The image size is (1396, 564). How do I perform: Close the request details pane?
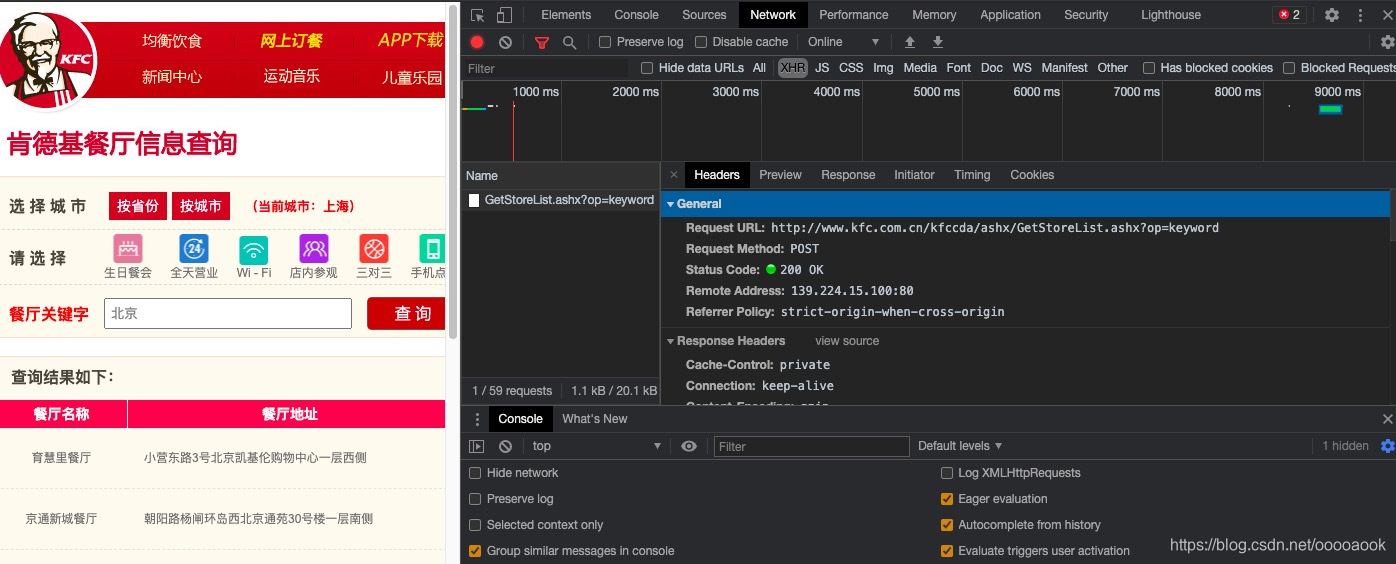tap(673, 174)
